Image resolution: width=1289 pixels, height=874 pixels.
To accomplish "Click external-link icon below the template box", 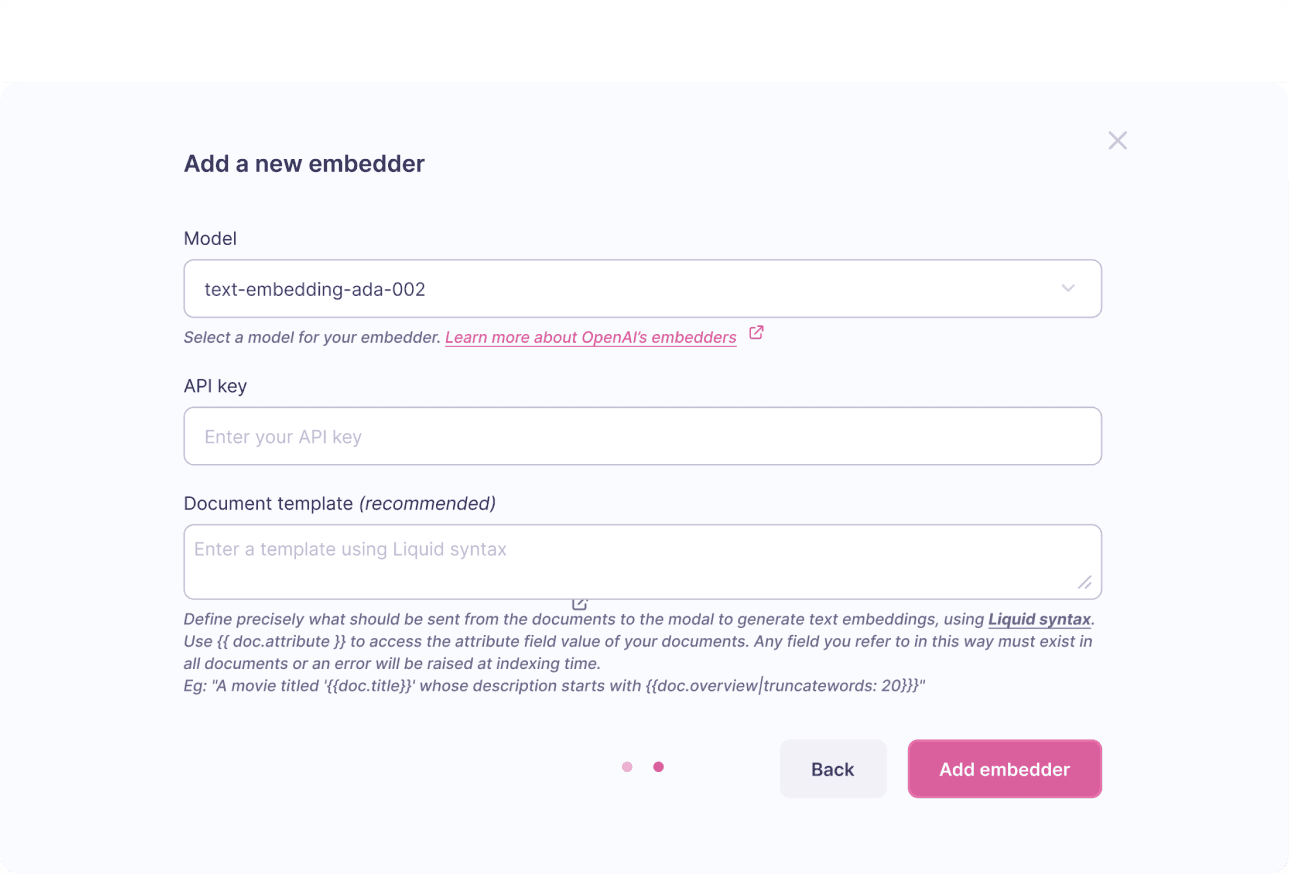I will click(x=580, y=603).
